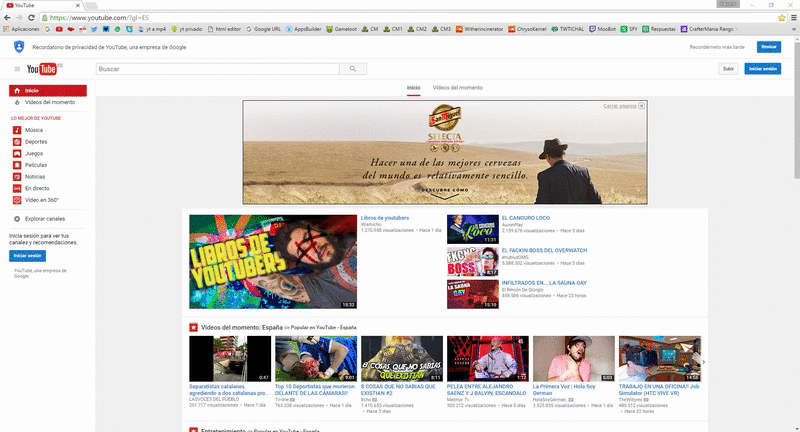Click Popular en YouTube - España link
800x432 pixels.
[323, 327]
